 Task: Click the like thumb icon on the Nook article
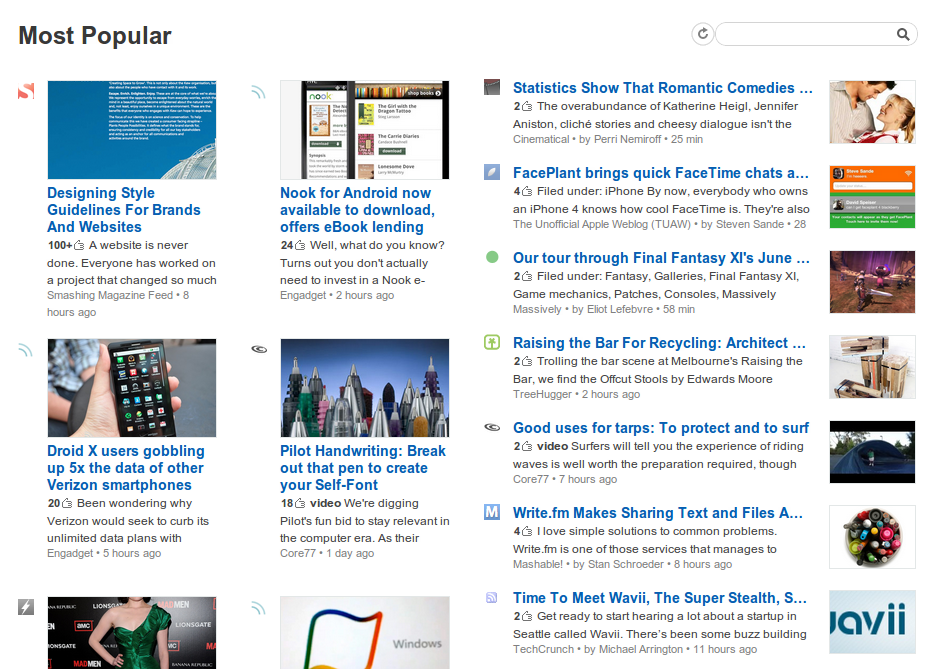pyautogui.click(x=299, y=245)
